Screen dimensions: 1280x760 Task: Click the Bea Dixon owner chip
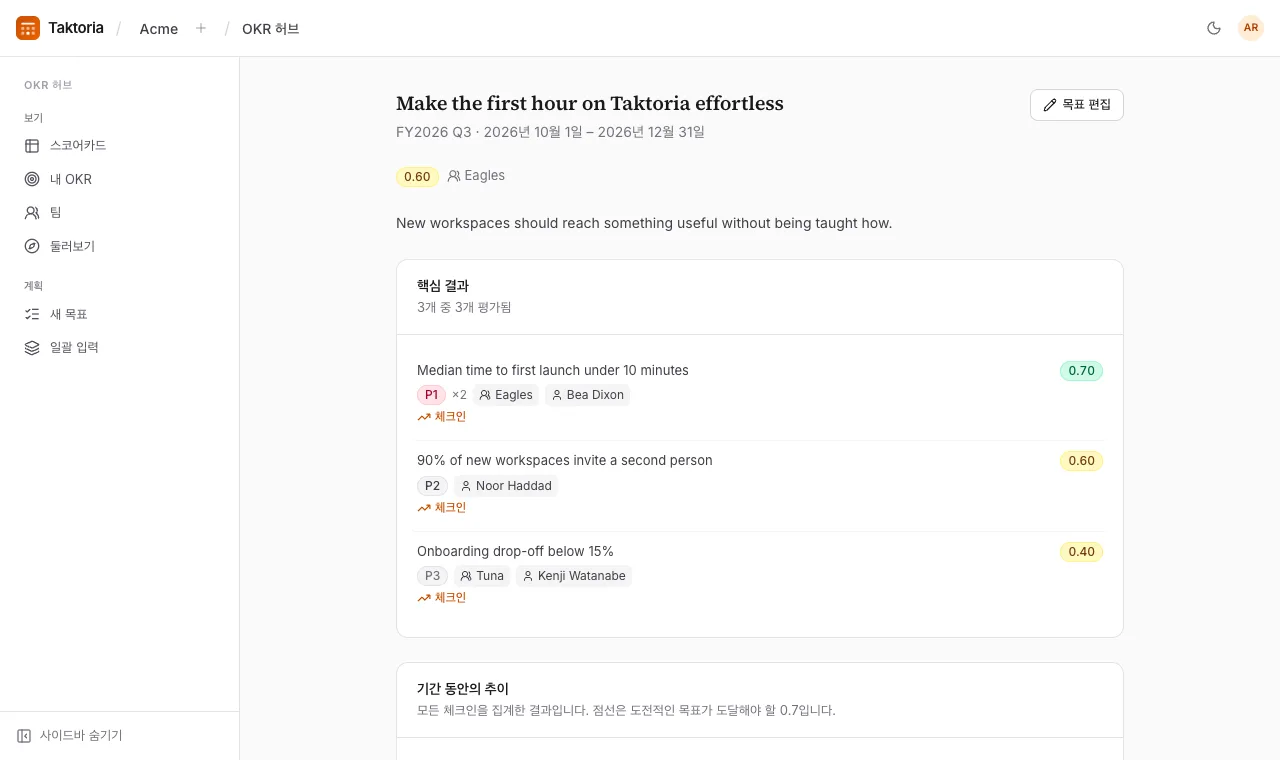click(x=588, y=395)
